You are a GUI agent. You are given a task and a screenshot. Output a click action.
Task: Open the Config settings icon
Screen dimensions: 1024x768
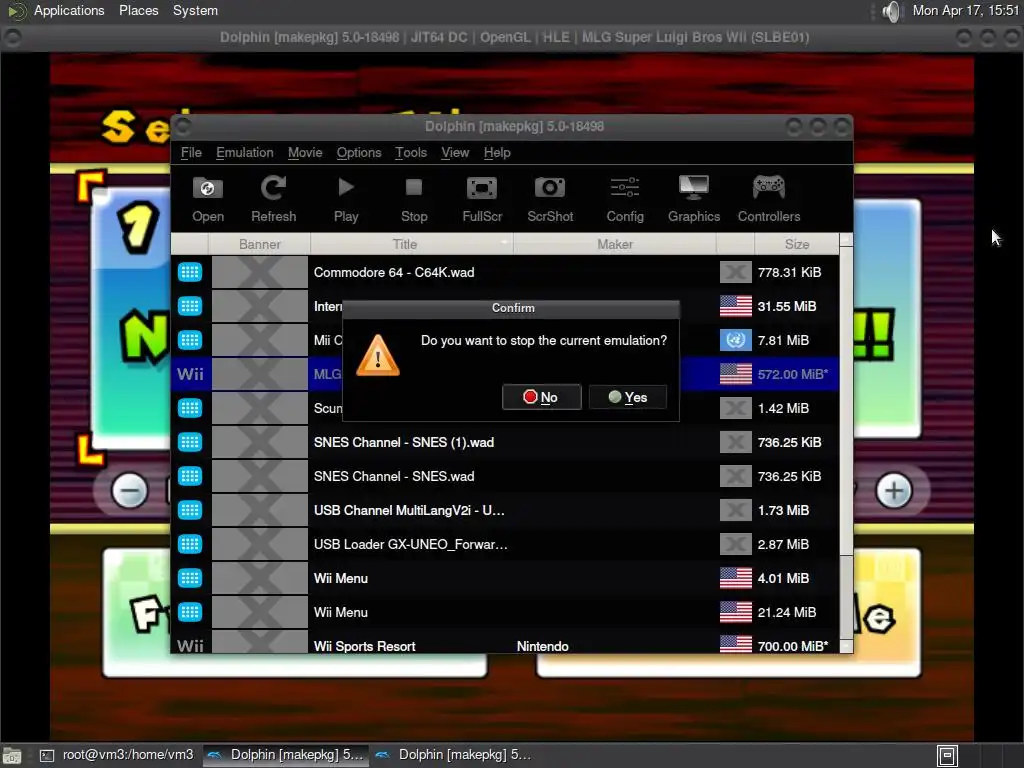(x=625, y=199)
